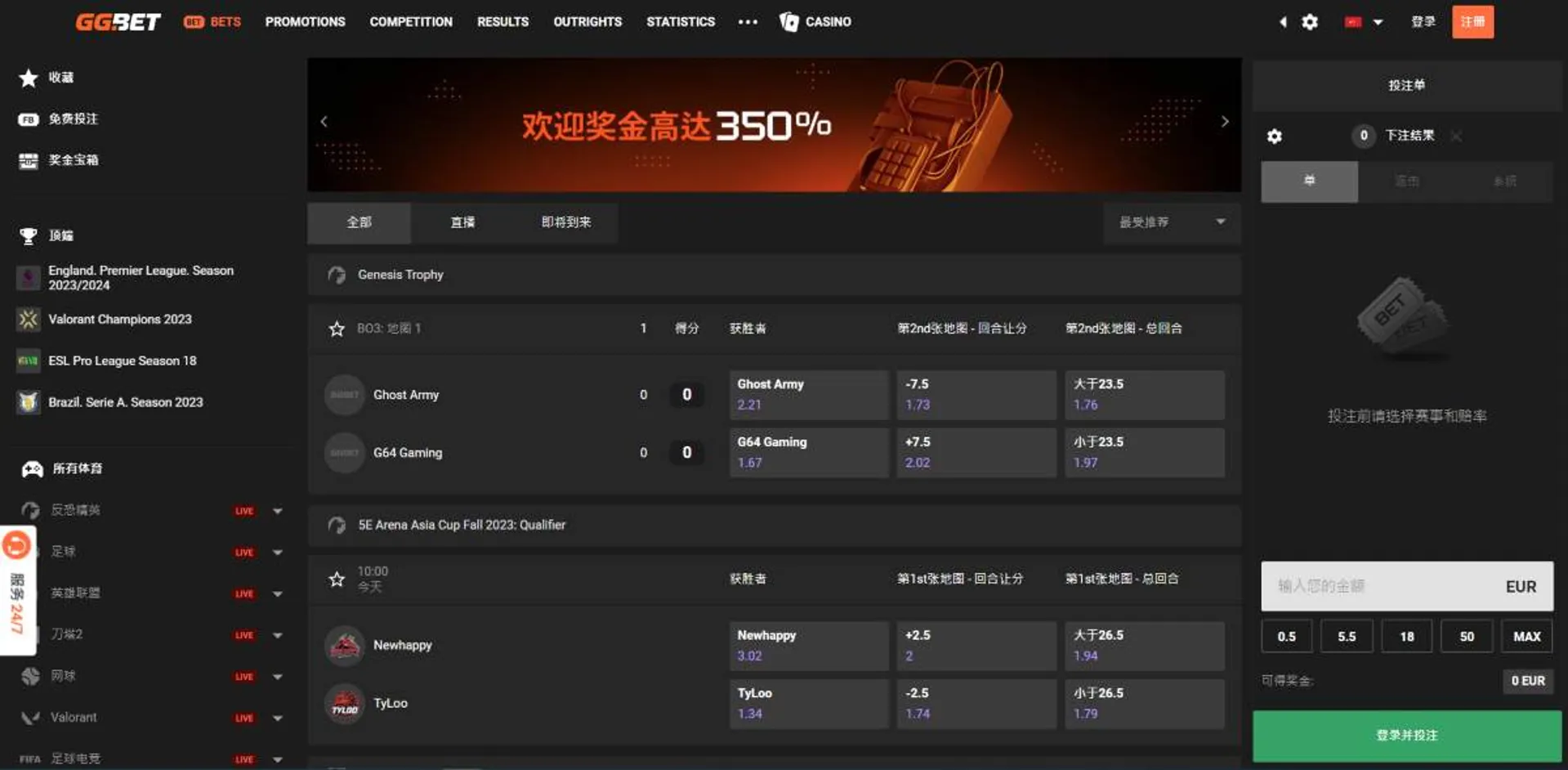Focus the stake amount input field
This screenshot has height=770, width=1568.
click(x=1407, y=587)
